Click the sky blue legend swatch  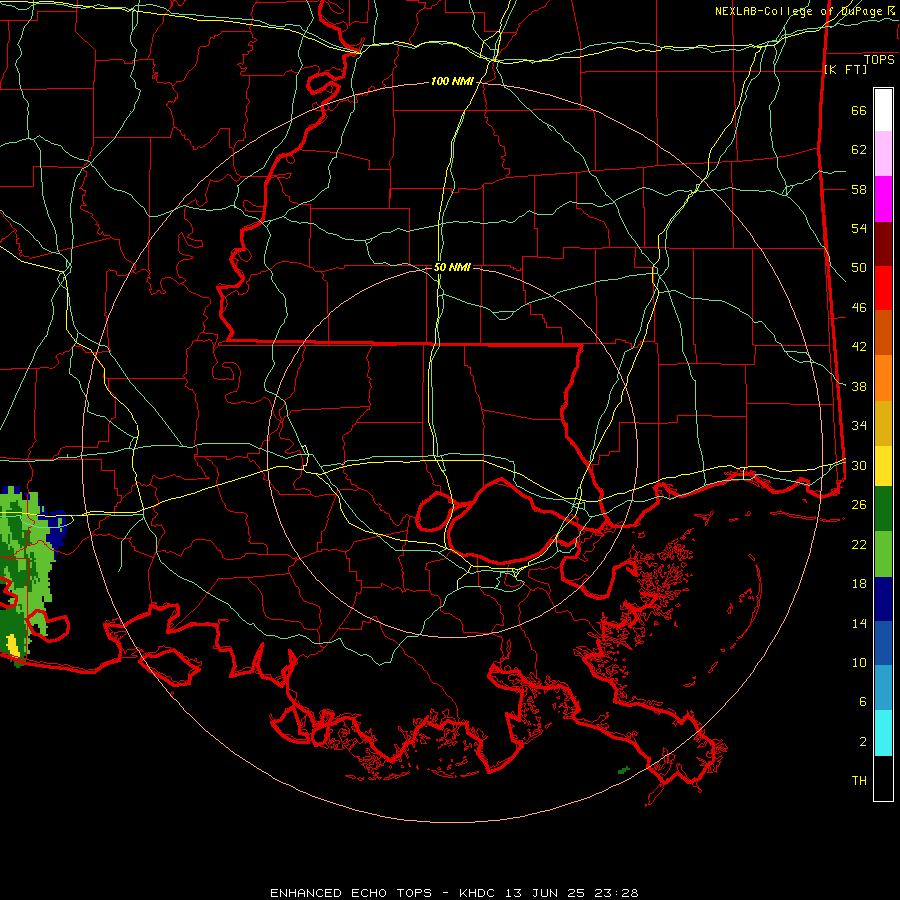(x=883, y=688)
